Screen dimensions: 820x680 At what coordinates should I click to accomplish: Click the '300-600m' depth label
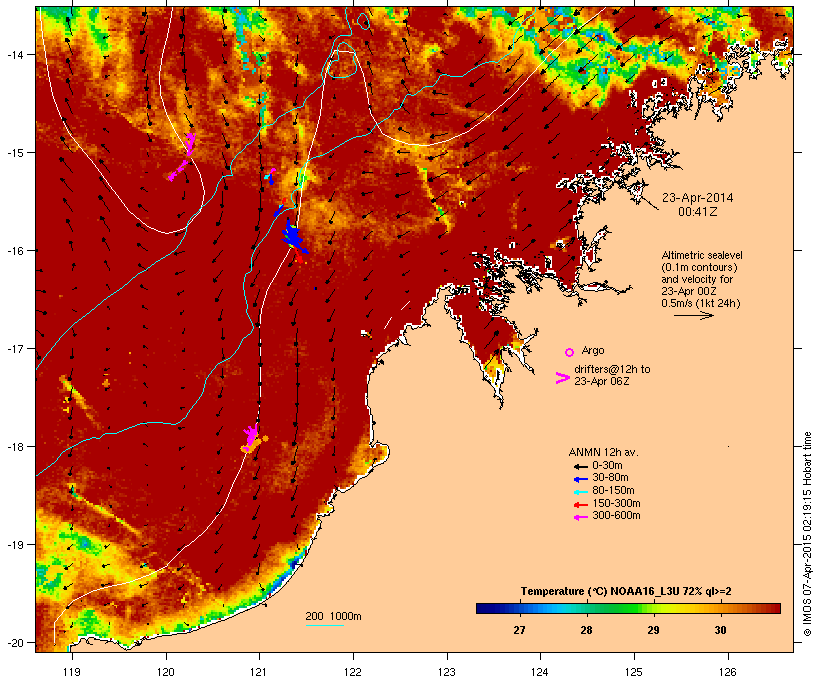[x=616, y=516]
